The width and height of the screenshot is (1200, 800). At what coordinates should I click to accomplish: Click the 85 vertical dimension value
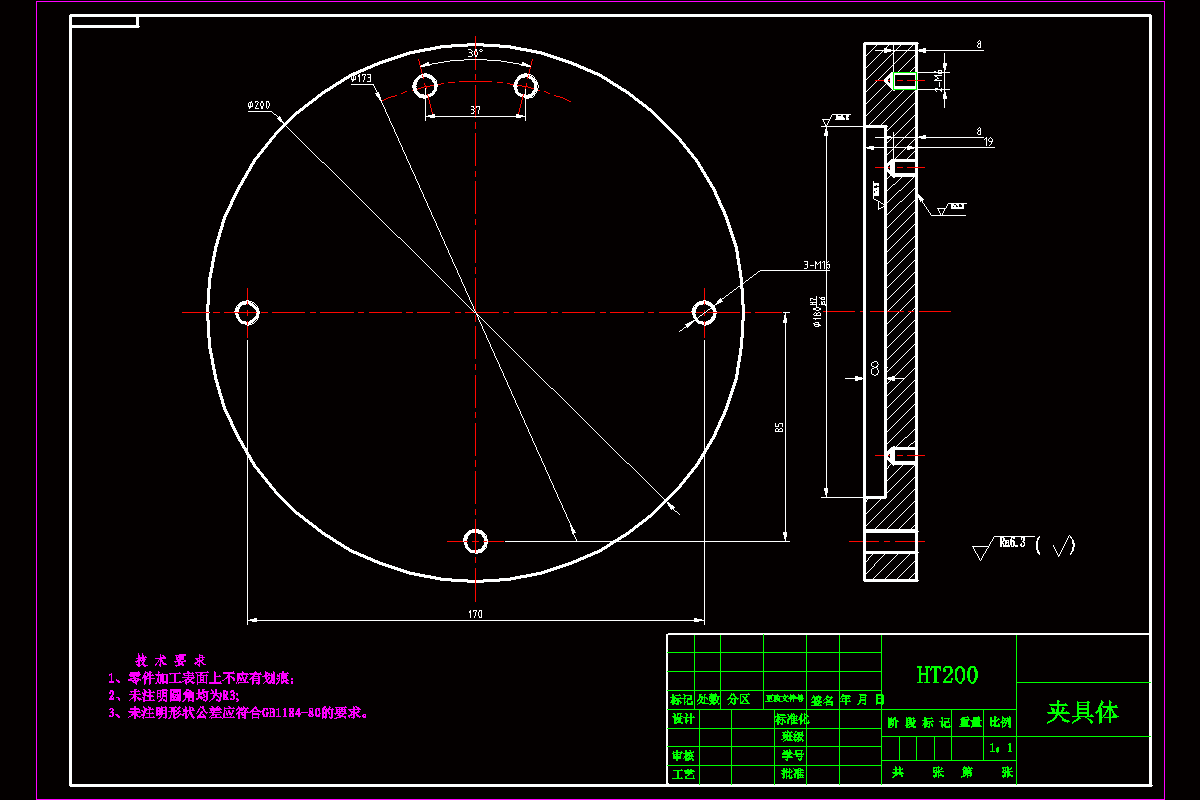[x=779, y=427]
